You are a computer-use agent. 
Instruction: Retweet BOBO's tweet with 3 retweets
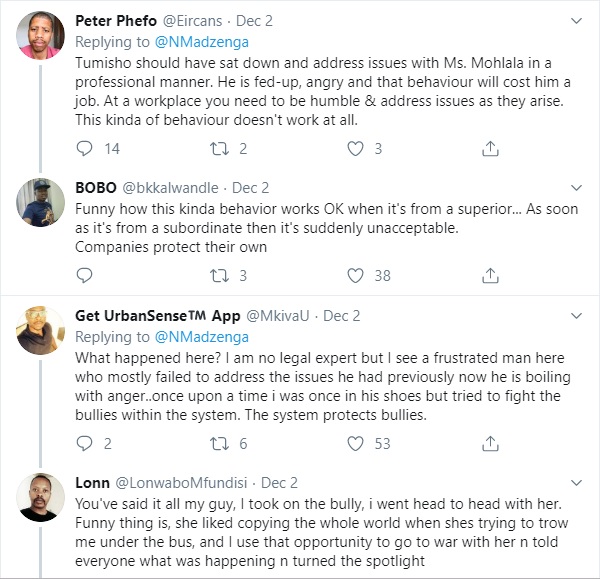coord(220,275)
